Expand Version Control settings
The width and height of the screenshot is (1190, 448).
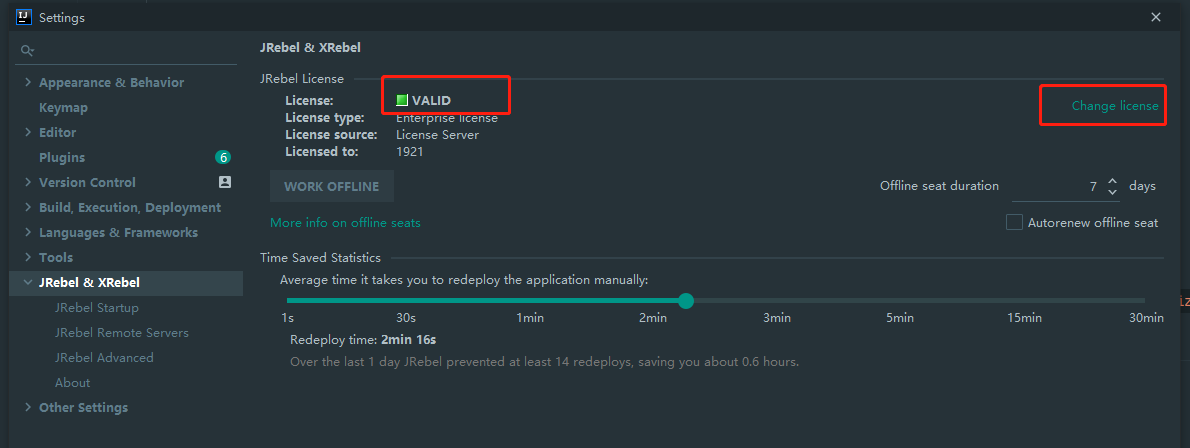28,182
